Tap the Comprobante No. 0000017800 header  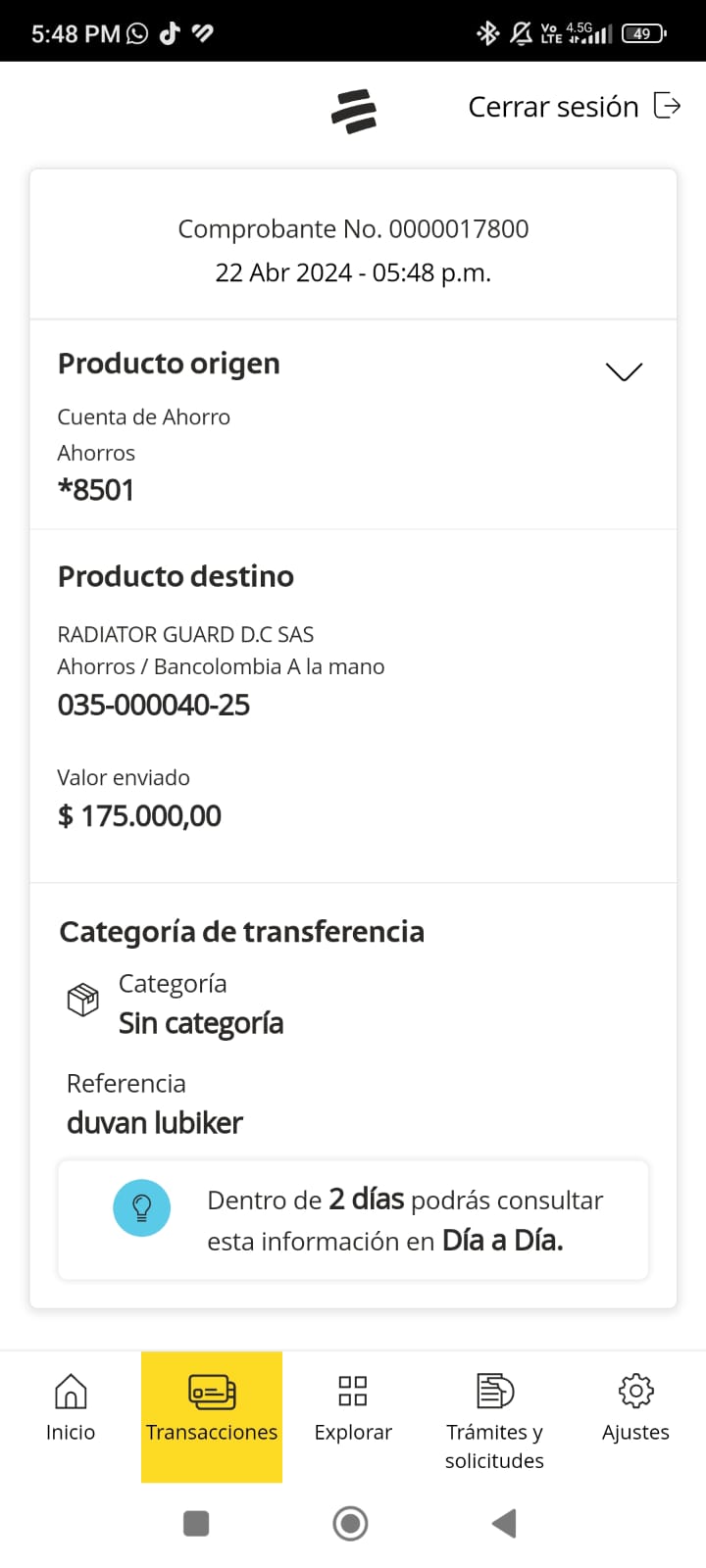click(353, 229)
